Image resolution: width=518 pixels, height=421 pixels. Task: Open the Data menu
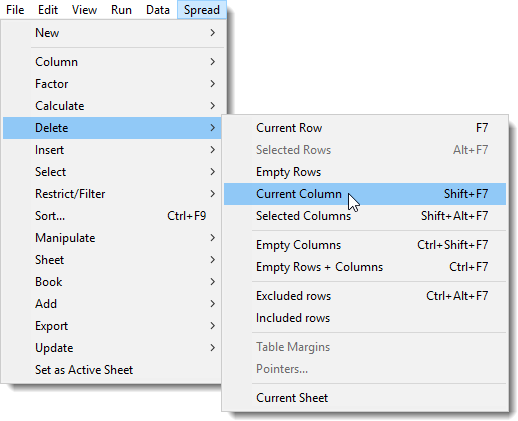[158, 10]
